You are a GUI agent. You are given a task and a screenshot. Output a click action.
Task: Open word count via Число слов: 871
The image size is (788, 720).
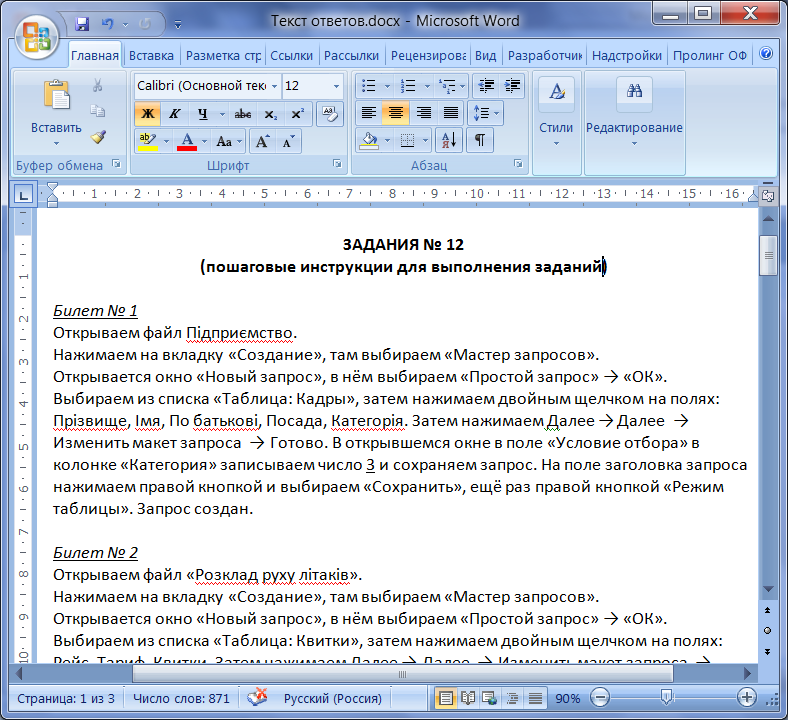(x=181, y=698)
